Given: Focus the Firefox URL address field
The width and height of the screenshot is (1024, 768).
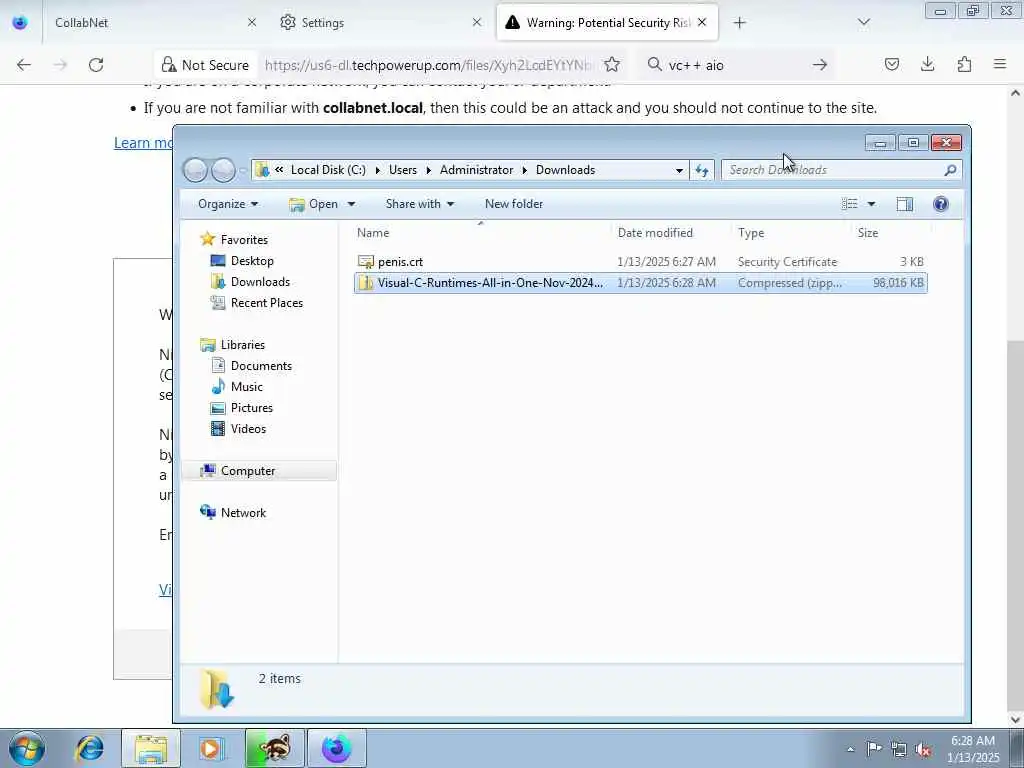Looking at the screenshot, I should pos(428,65).
